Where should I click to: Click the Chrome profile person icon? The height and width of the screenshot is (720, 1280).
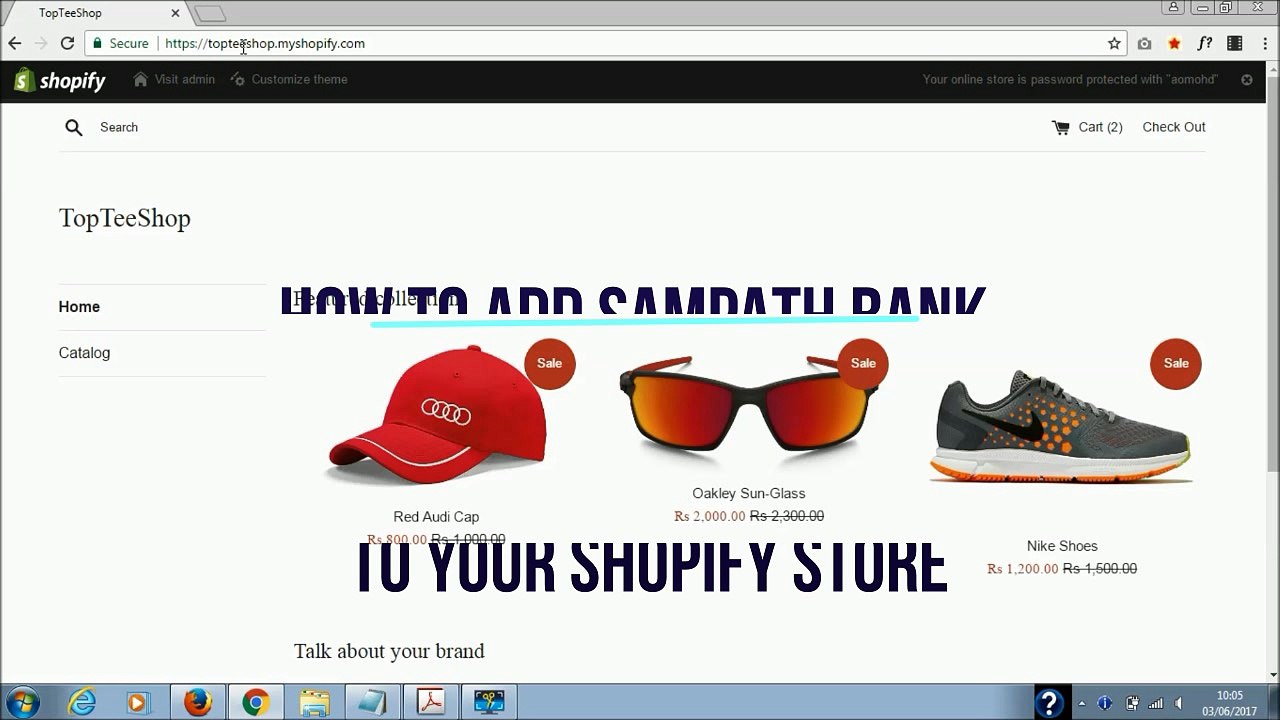coord(1174,7)
